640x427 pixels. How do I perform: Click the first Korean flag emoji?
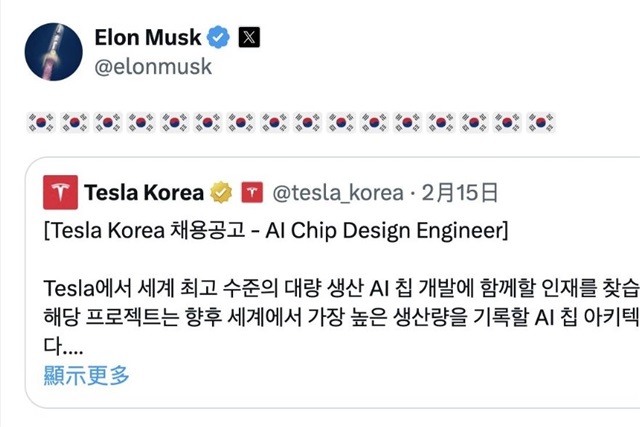38,124
